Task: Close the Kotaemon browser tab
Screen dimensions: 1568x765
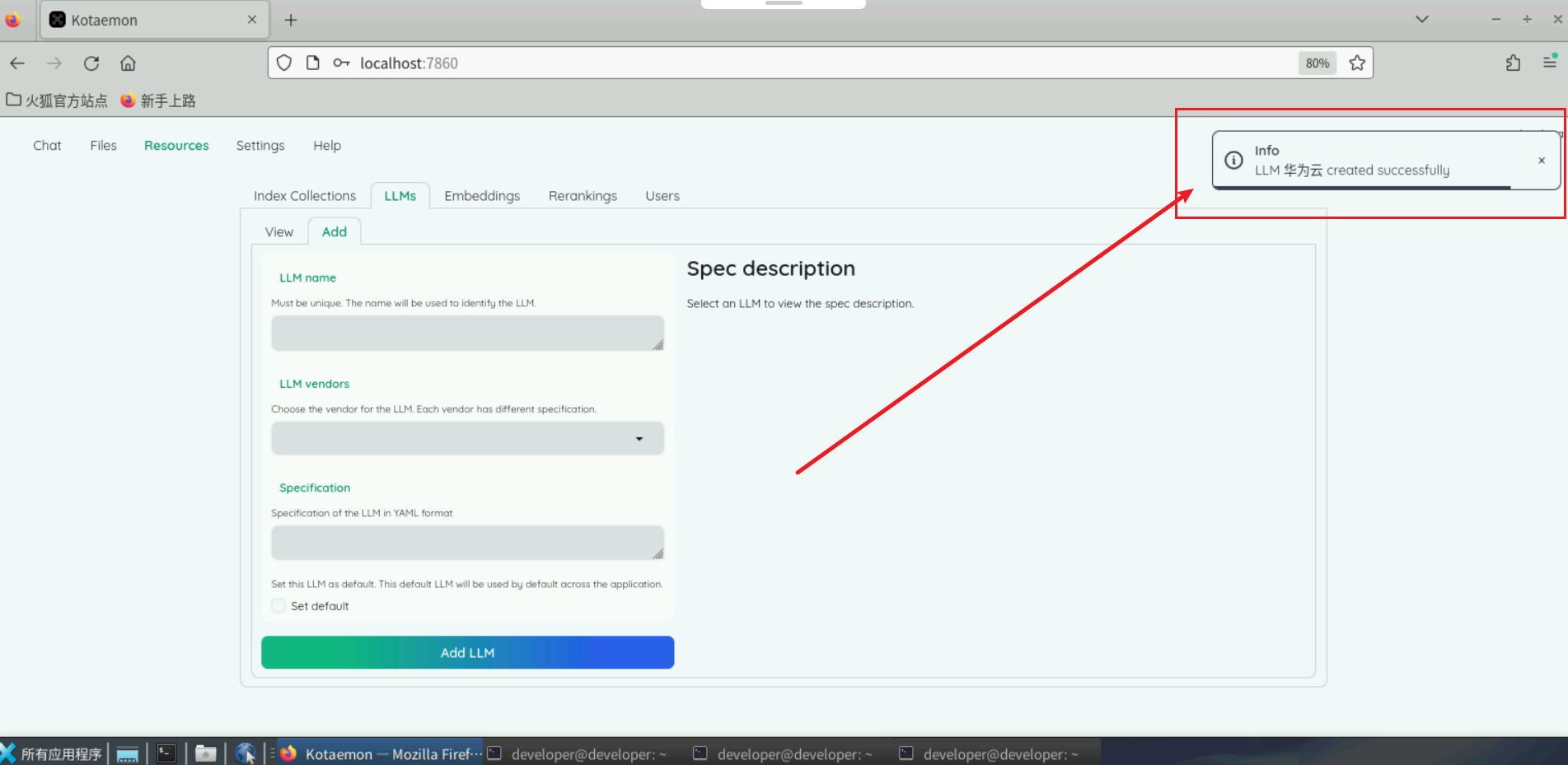Action: point(252,20)
